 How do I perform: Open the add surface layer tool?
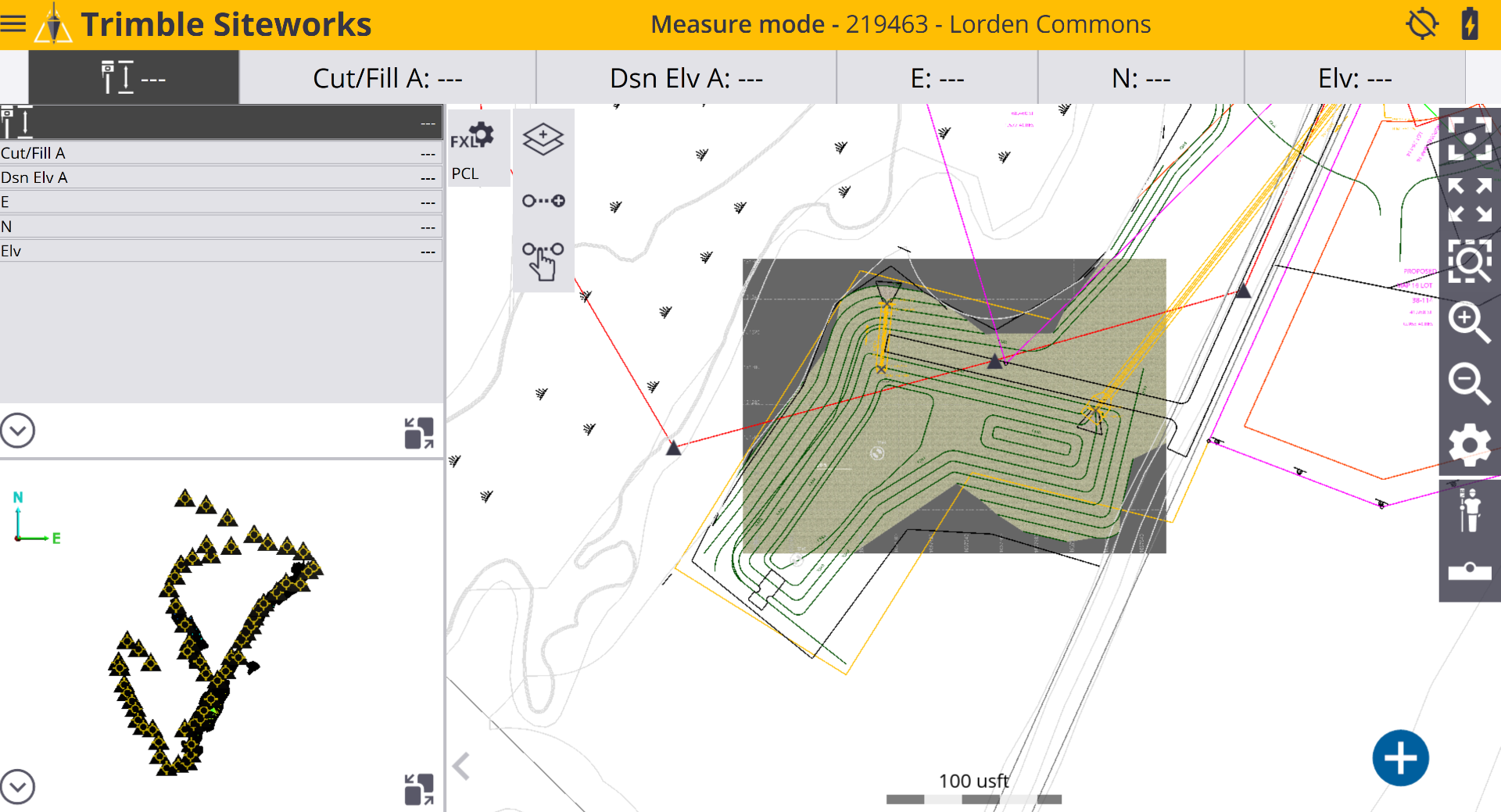(543, 139)
